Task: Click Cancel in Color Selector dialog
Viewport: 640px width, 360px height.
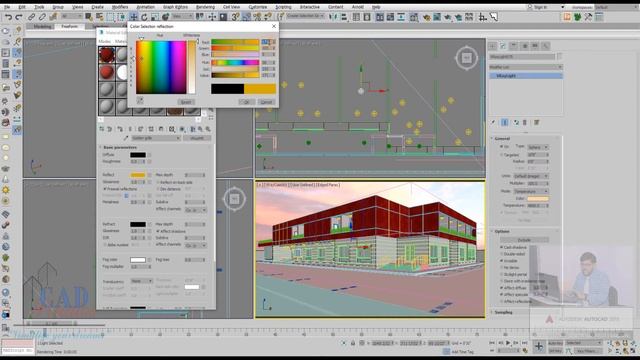Action: tap(266, 102)
